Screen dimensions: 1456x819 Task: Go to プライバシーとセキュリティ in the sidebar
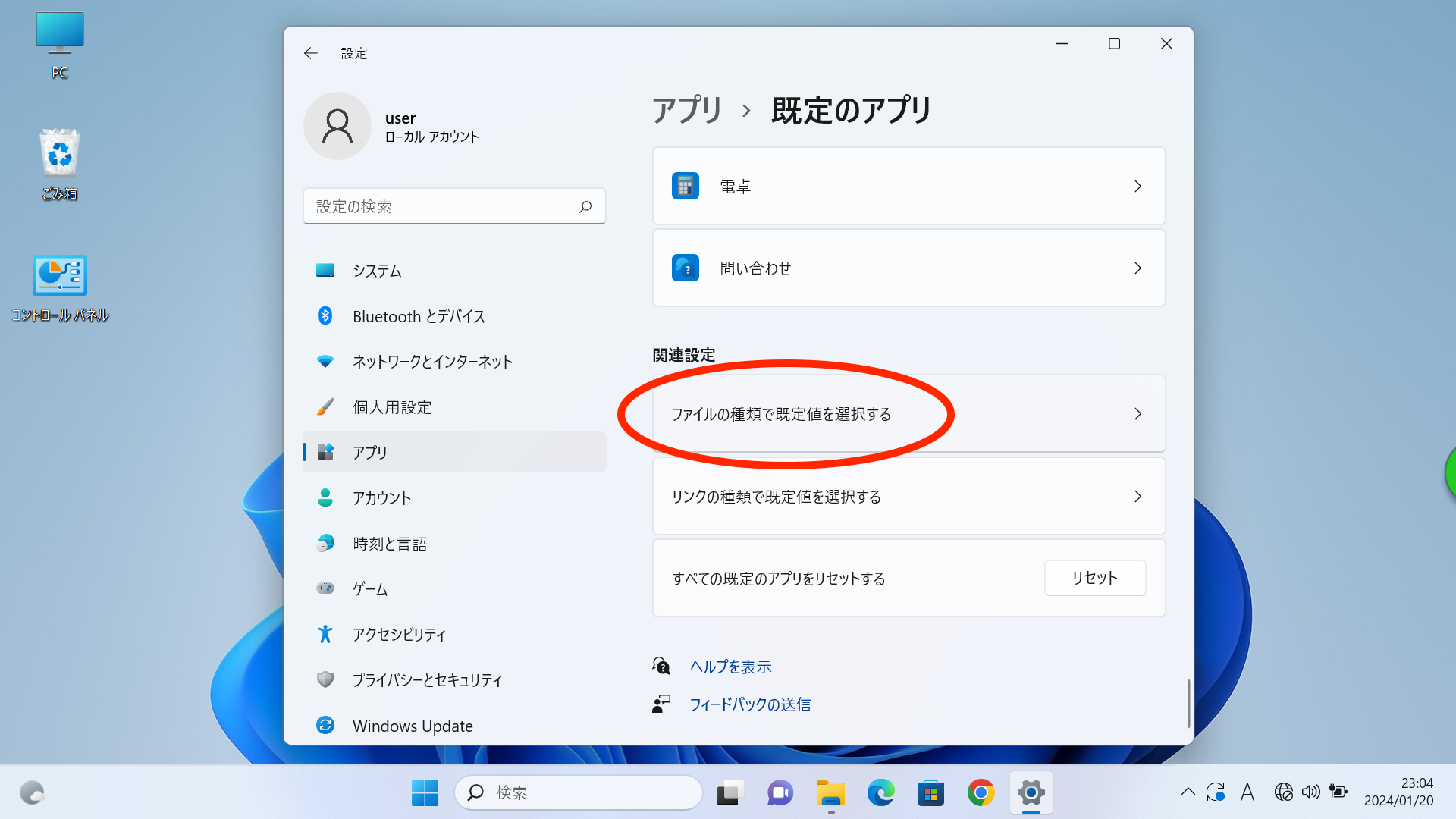click(x=426, y=680)
